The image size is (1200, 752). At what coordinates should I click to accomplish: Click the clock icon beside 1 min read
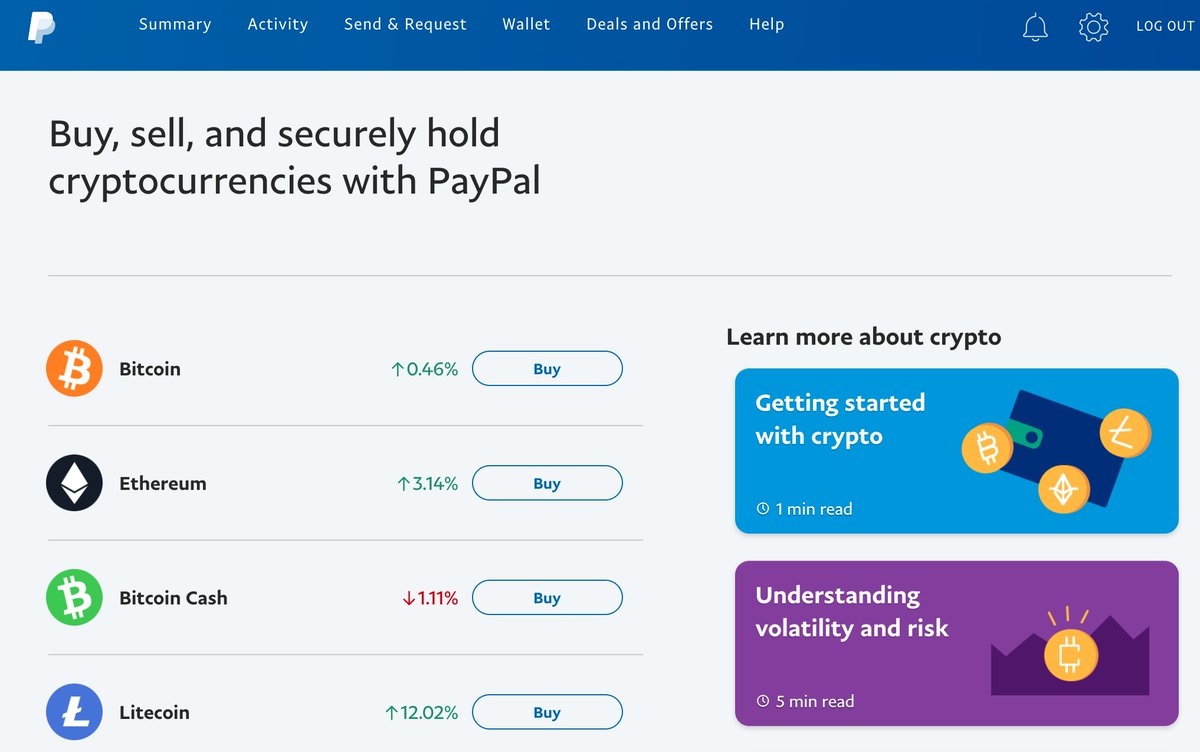pyautogui.click(x=763, y=509)
